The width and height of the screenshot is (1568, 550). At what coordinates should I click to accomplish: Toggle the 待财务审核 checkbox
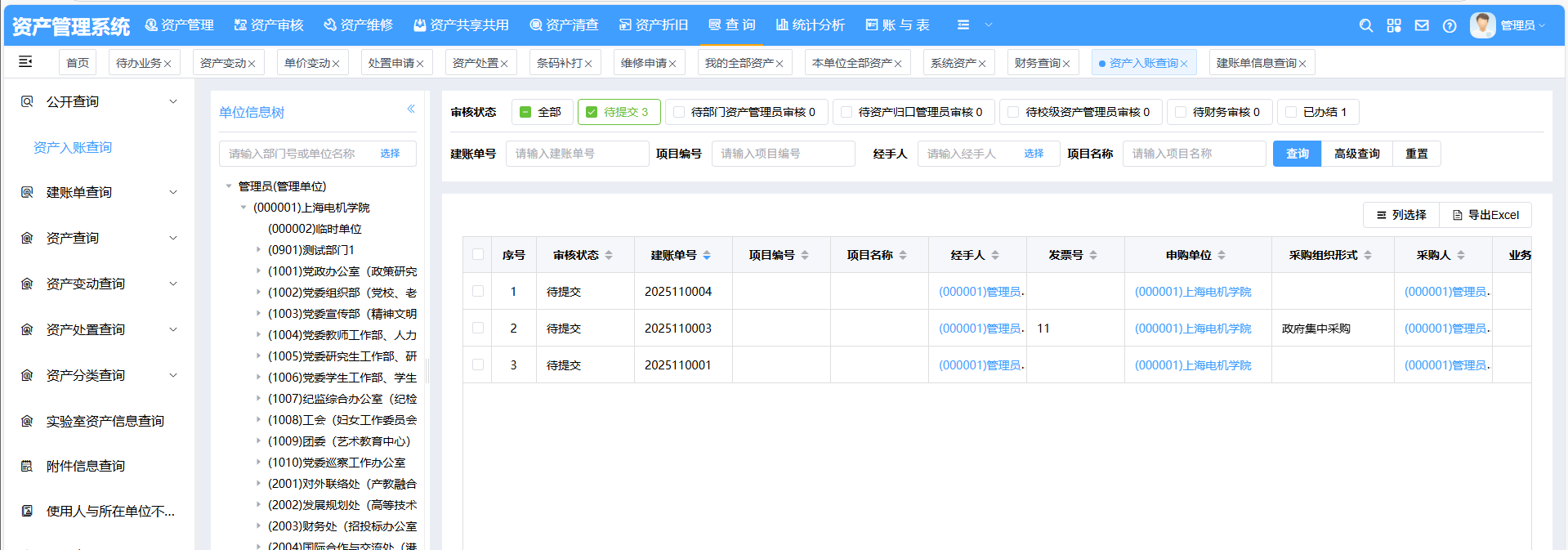[x=1181, y=112]
